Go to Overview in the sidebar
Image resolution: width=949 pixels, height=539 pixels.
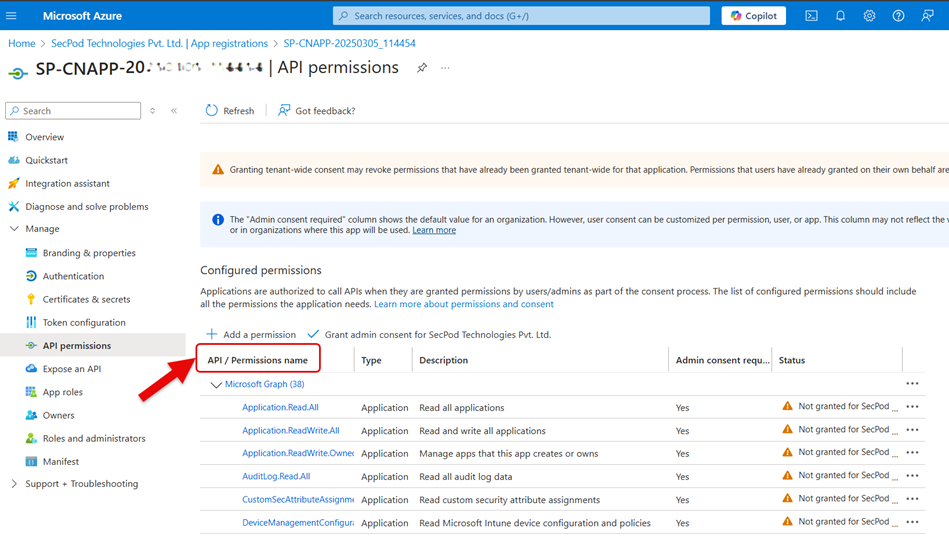tap(44, 137)
